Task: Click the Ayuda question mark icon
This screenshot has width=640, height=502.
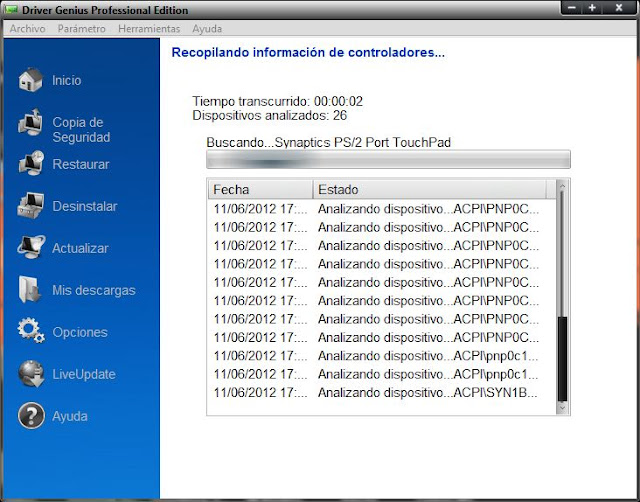Action: [x=31, y=415]
